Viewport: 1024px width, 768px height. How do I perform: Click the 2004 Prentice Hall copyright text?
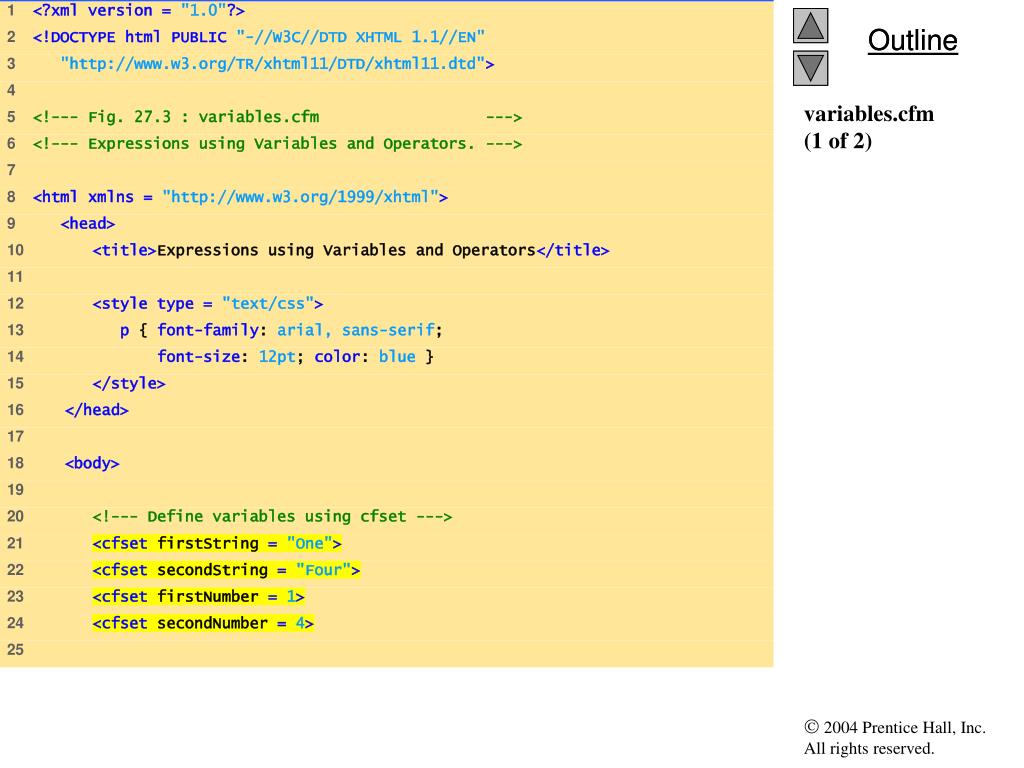point(895,728)
